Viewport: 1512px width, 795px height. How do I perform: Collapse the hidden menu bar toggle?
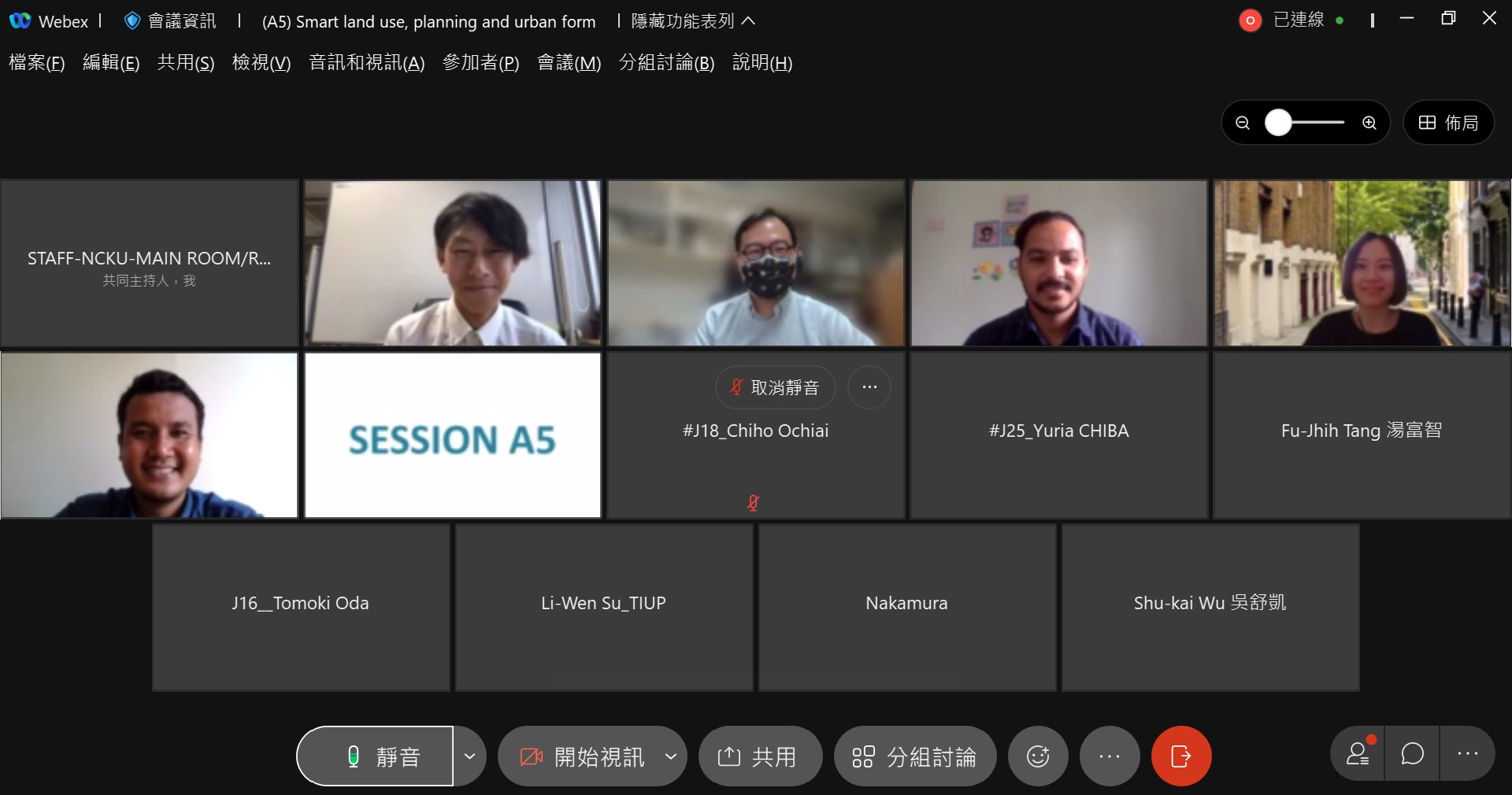click(693, 21)
